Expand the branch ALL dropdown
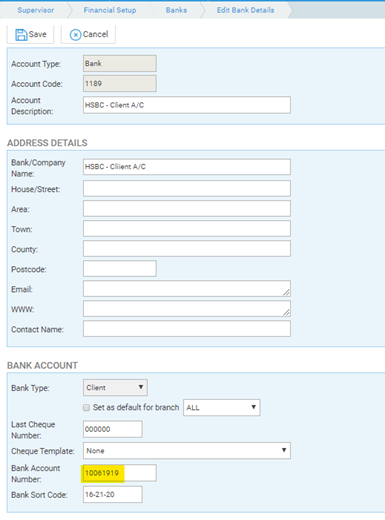The image size is (385, 520). [222, 407]
